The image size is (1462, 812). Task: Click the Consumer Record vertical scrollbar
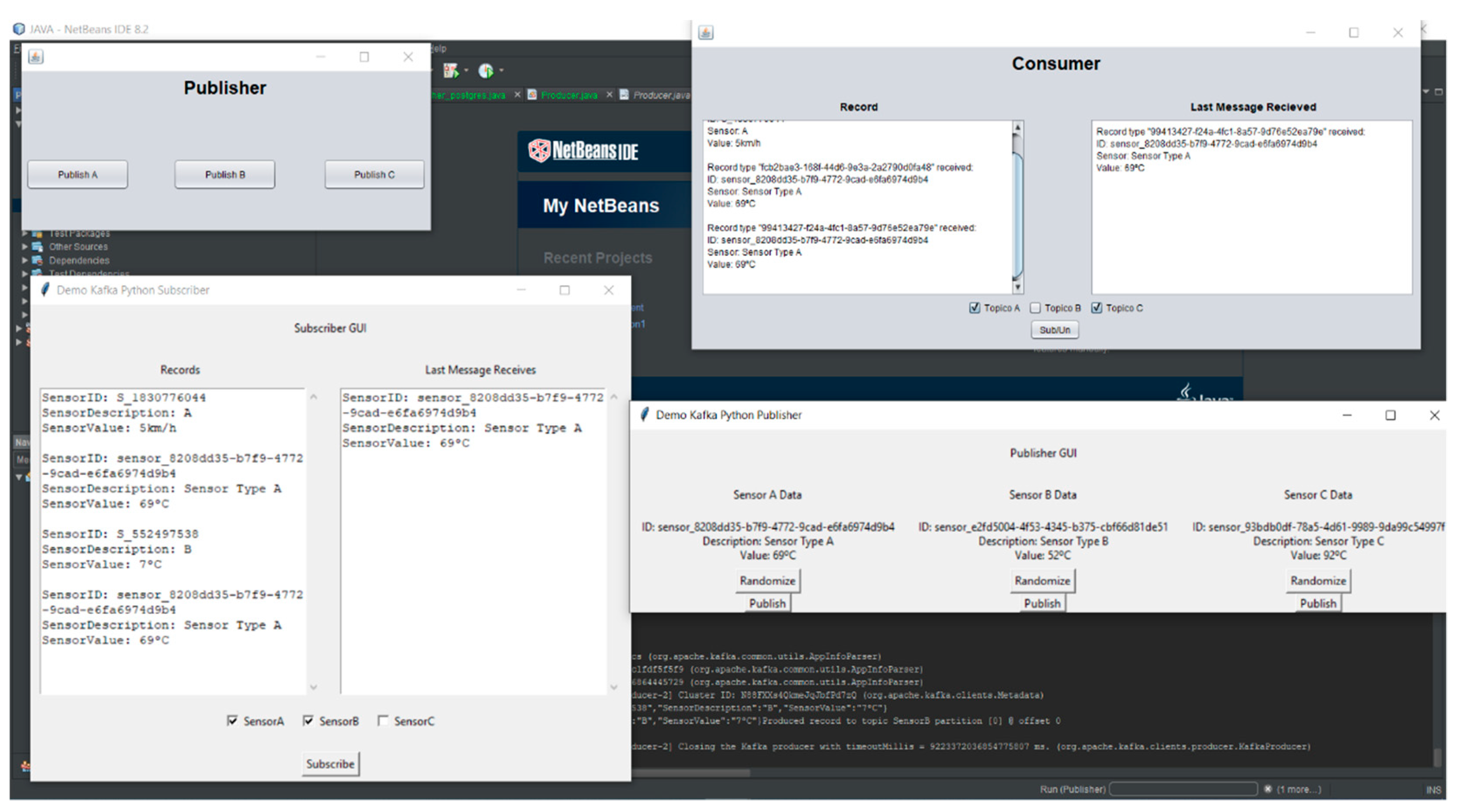(1018, 215)
